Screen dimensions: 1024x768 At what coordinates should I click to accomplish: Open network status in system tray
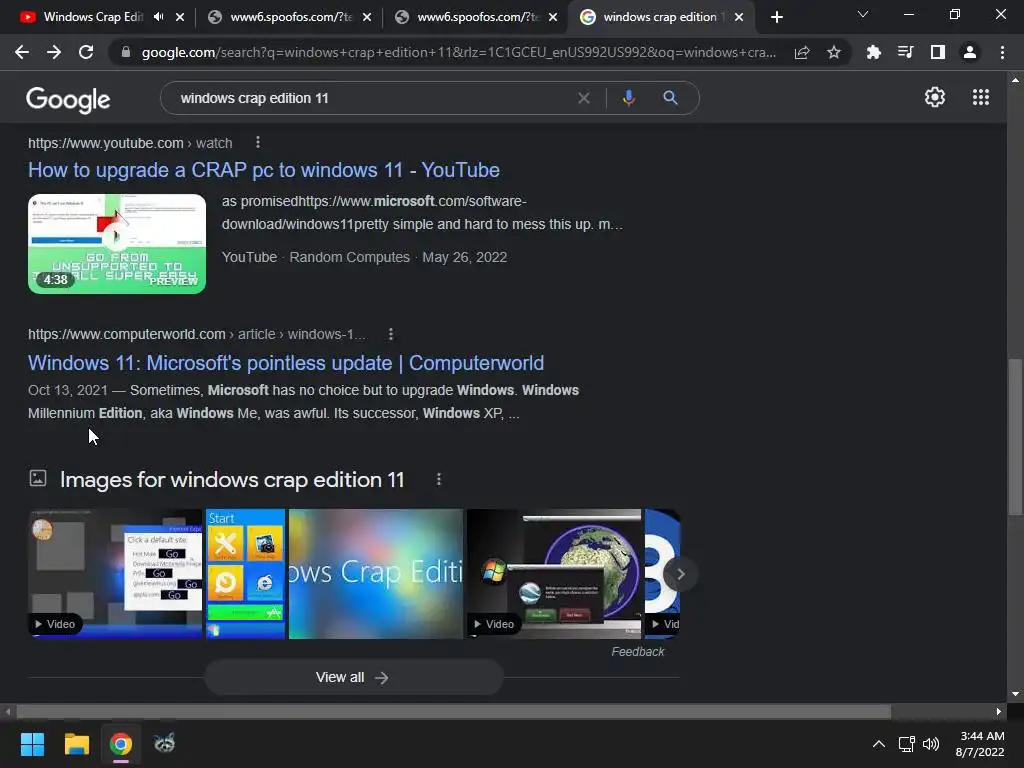coord(906,744)
